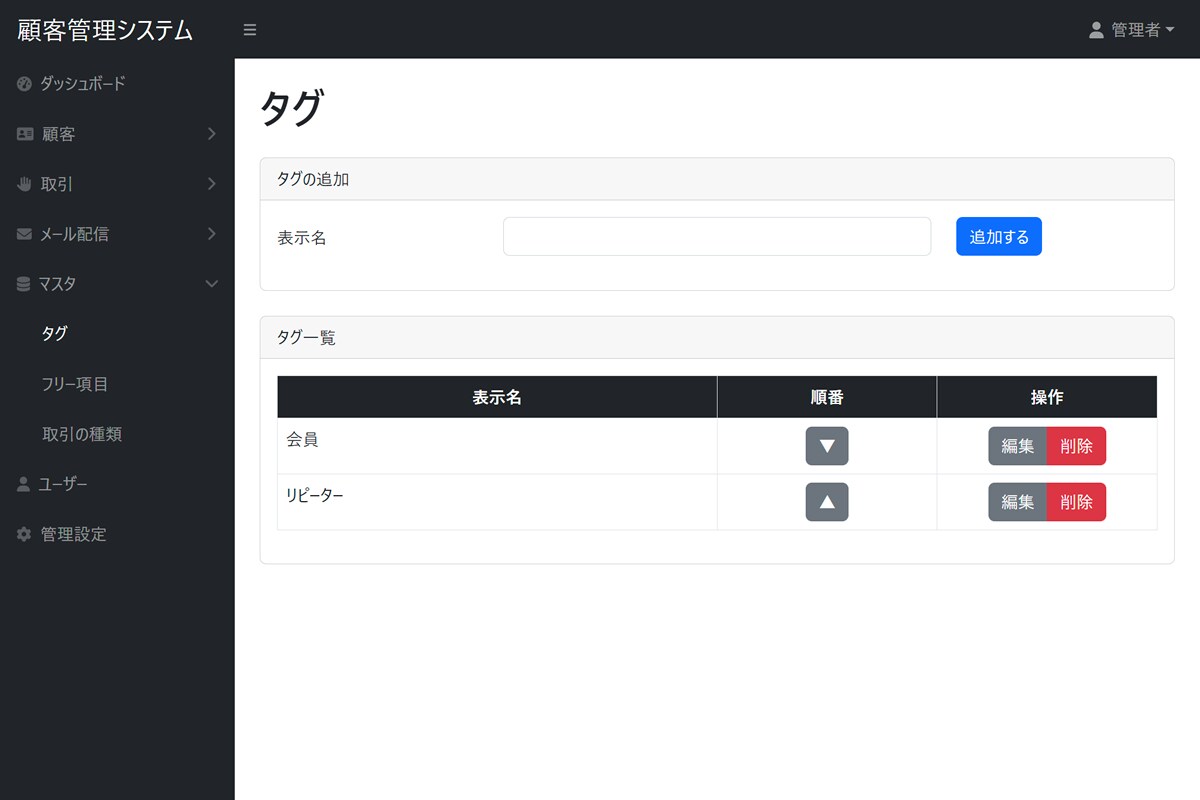1200x800 pixels.
Task: Click the タグの追加 card header
Action: [717, 180]
